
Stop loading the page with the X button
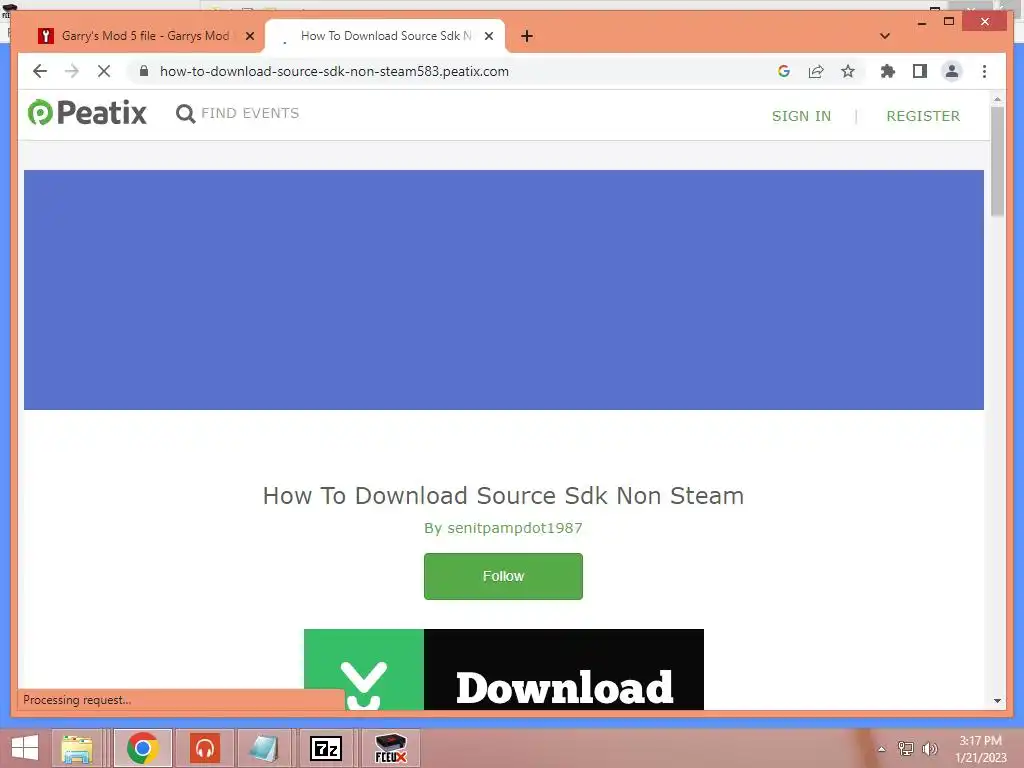(x=104, y=71)
